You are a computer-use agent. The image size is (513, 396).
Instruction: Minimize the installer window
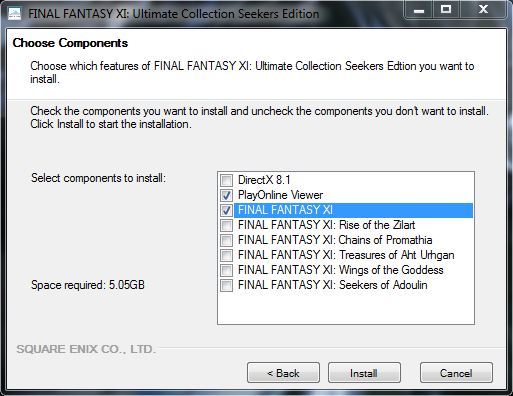419,10
